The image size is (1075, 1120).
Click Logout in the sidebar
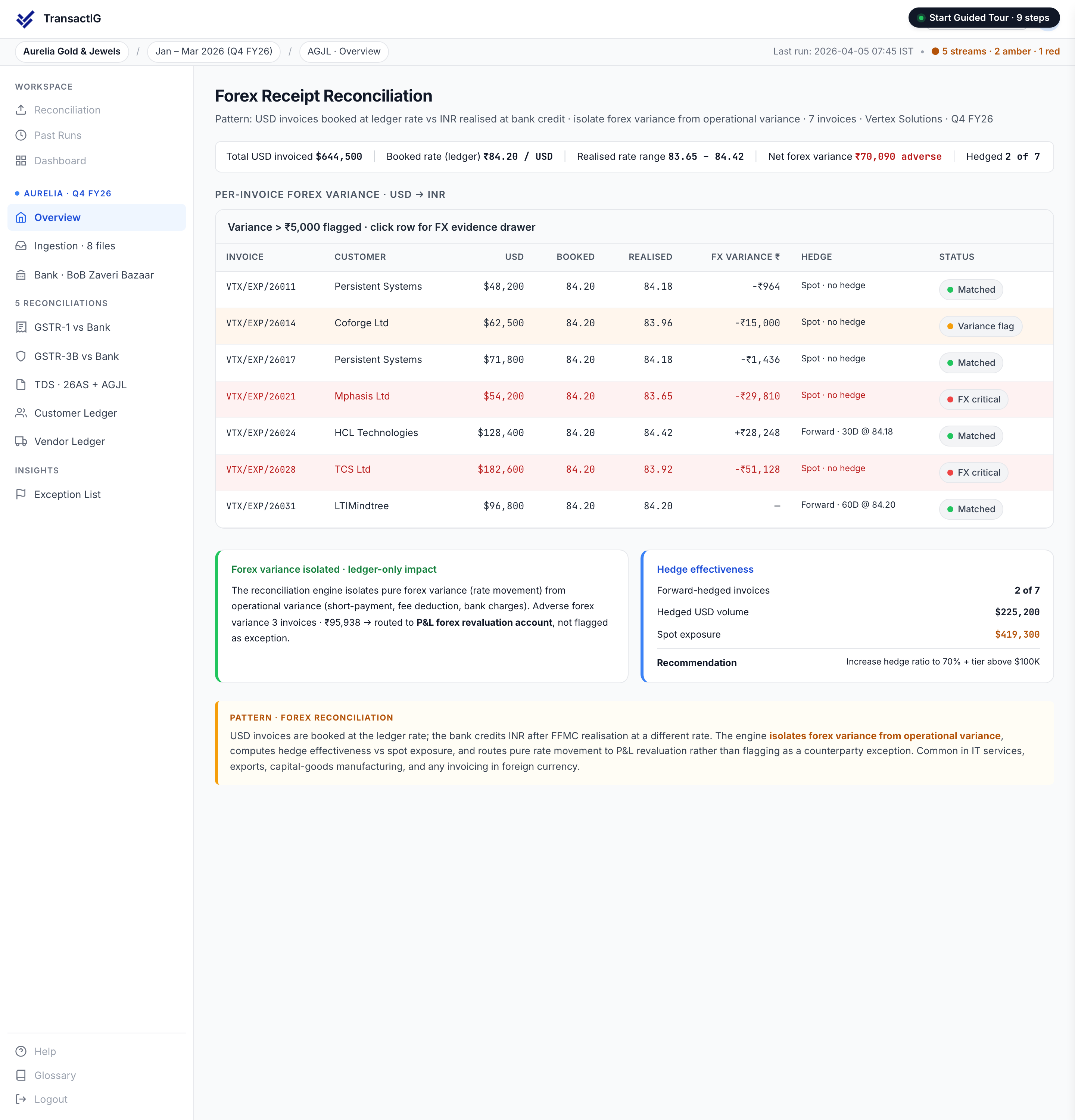tap(97, 1099)
